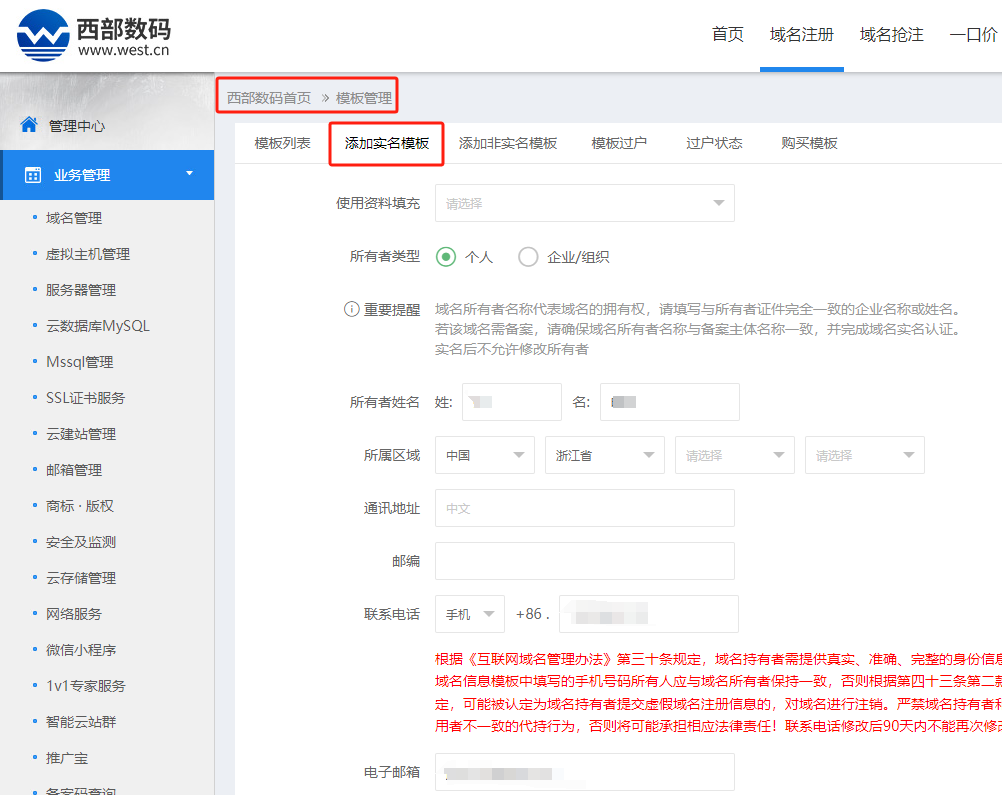Image resolution: width=1002 pixels, height=795 pixels.
Task: Open the 浙江省 province dropdown
Action: [605, 455]
